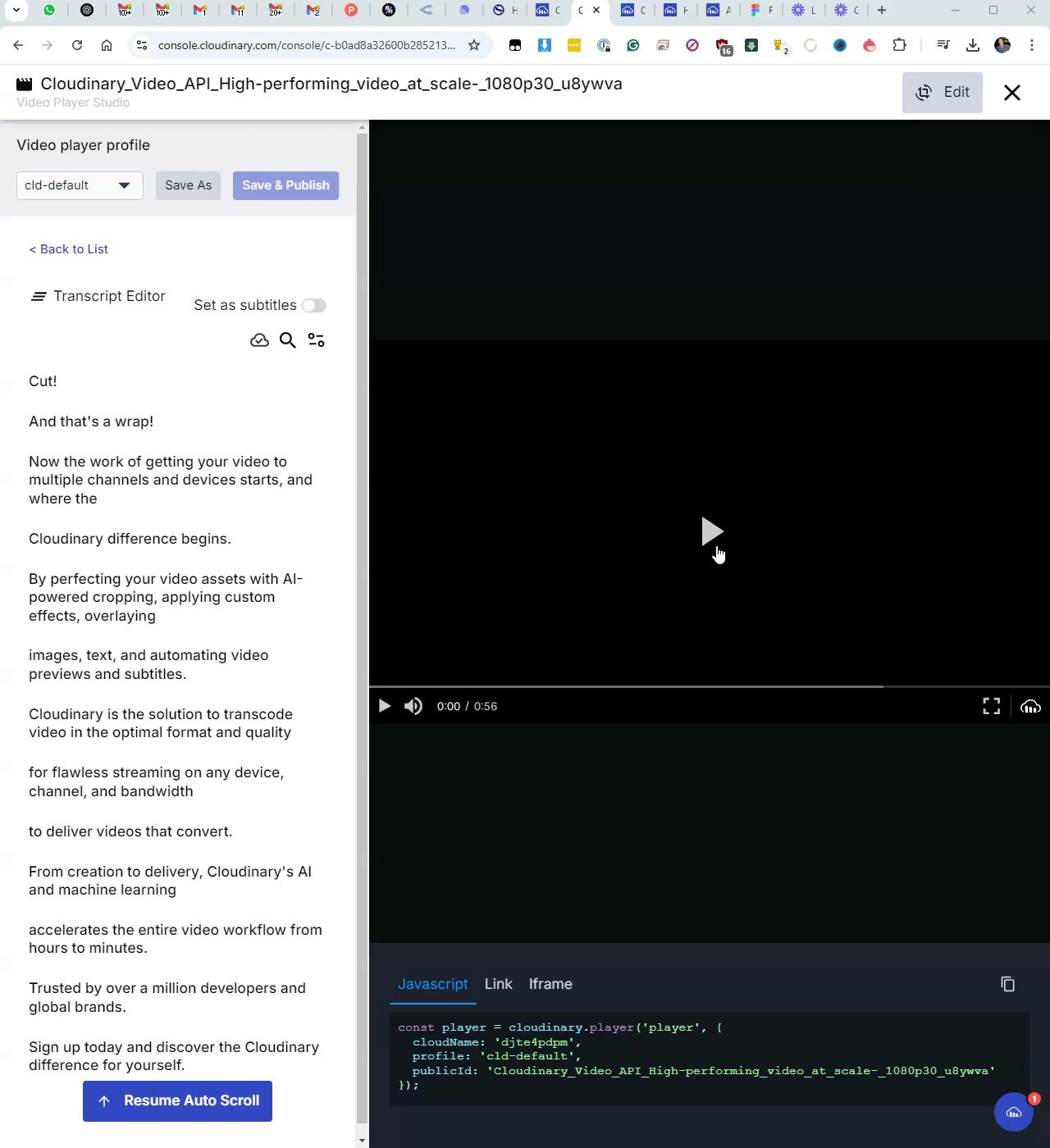The width and height of the screenshot is (1050, 1148).
Task: Click the control bar play button
Action: [x=384, y=706]
